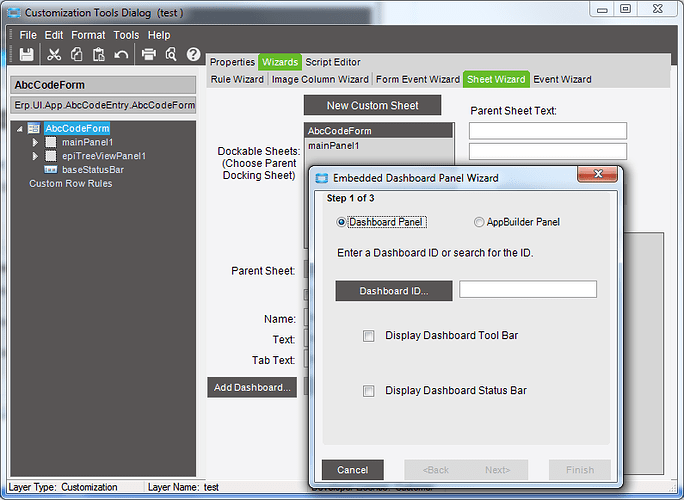Click the AbcCodeForm panel header
This screenshot has height=500, width=684.
pos(103,85)
